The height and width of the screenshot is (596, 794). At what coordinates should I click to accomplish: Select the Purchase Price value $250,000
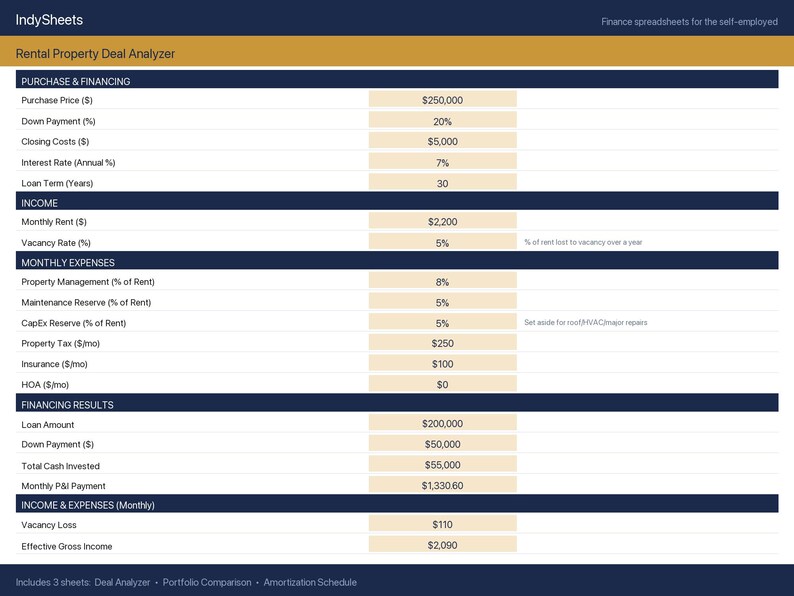(443, 99)
